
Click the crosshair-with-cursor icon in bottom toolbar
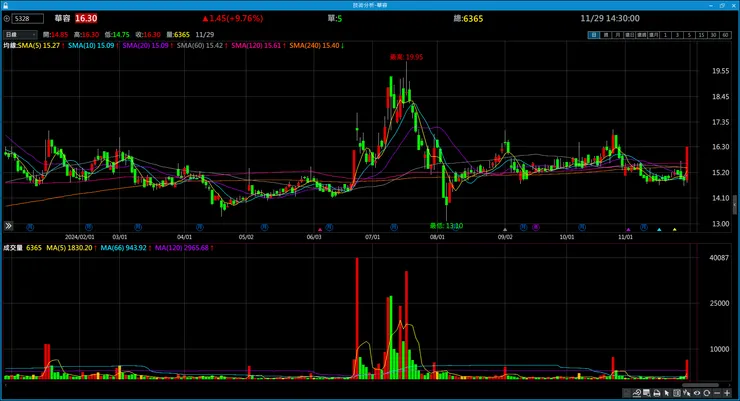click(x=687, y=393)
